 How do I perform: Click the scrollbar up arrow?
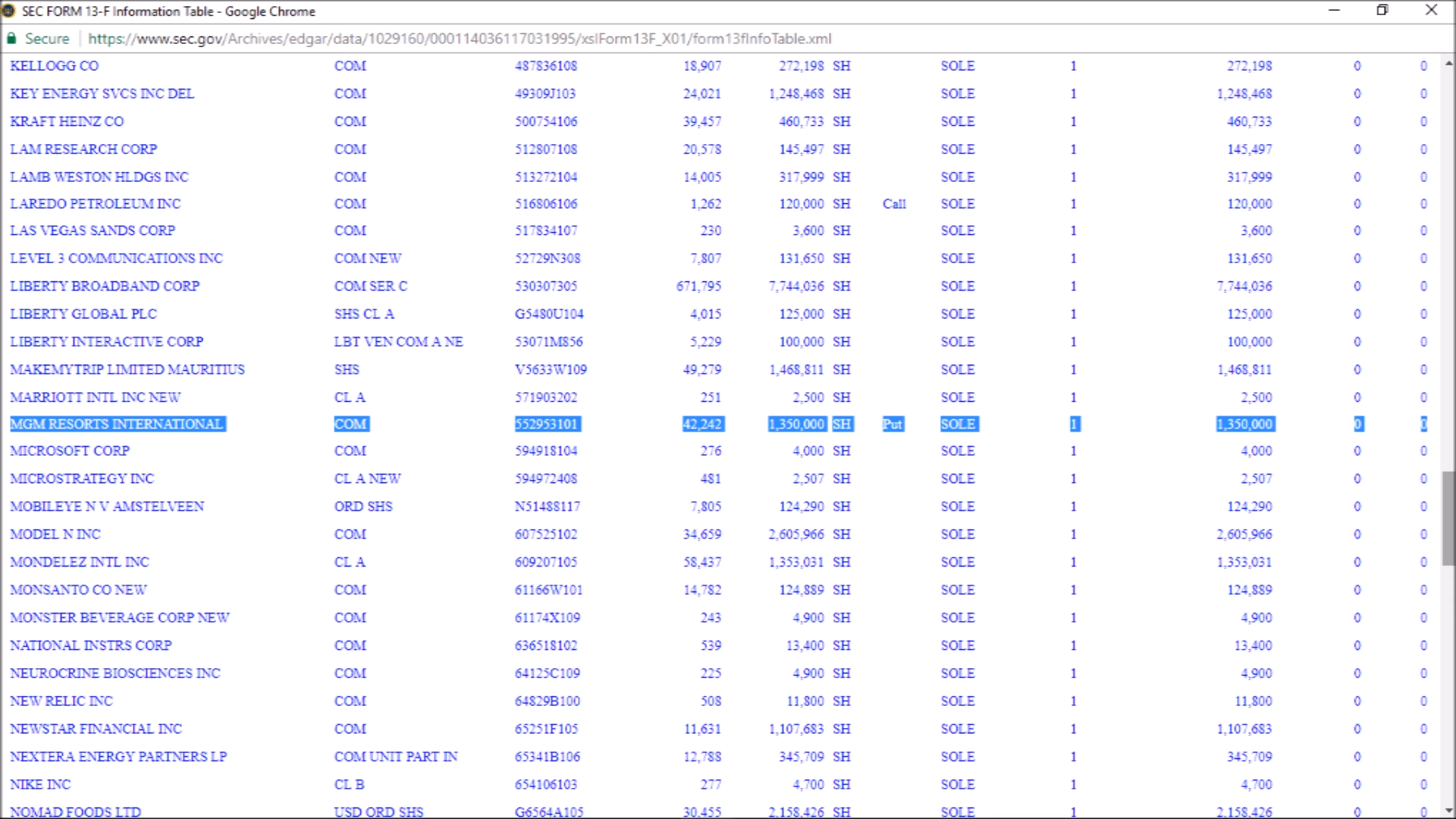[1448, 63]
